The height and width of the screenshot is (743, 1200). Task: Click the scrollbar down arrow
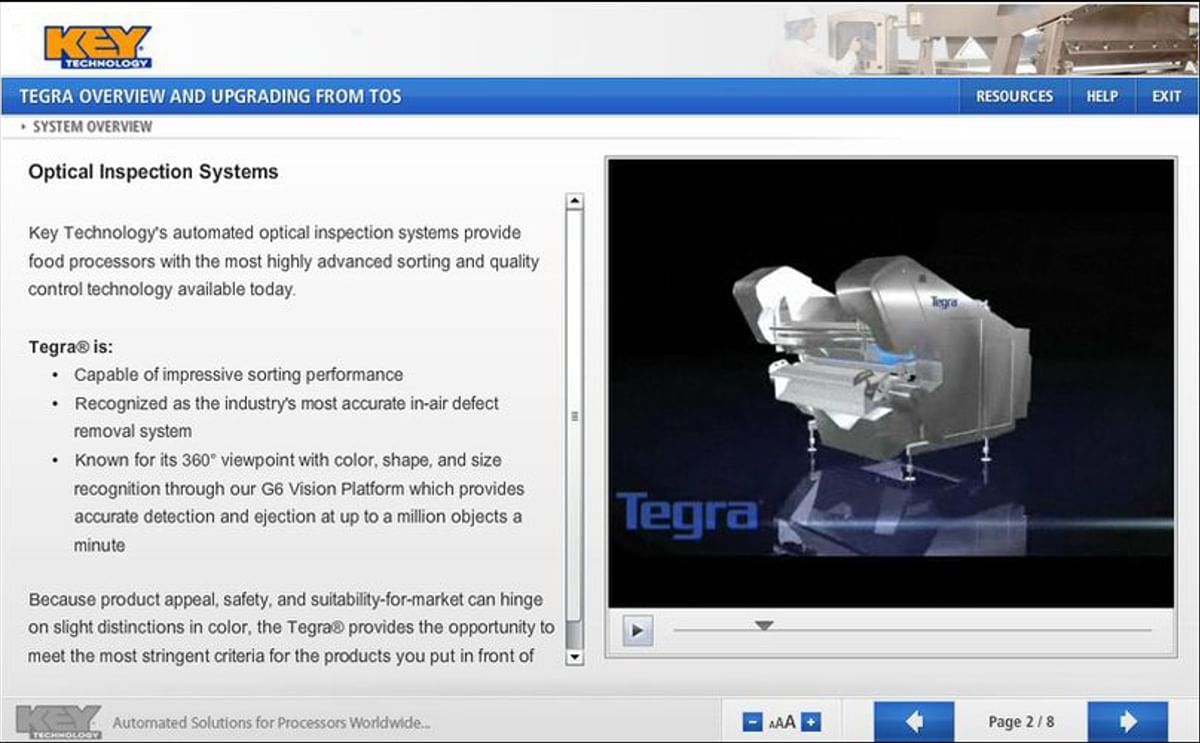pos(573,656)
